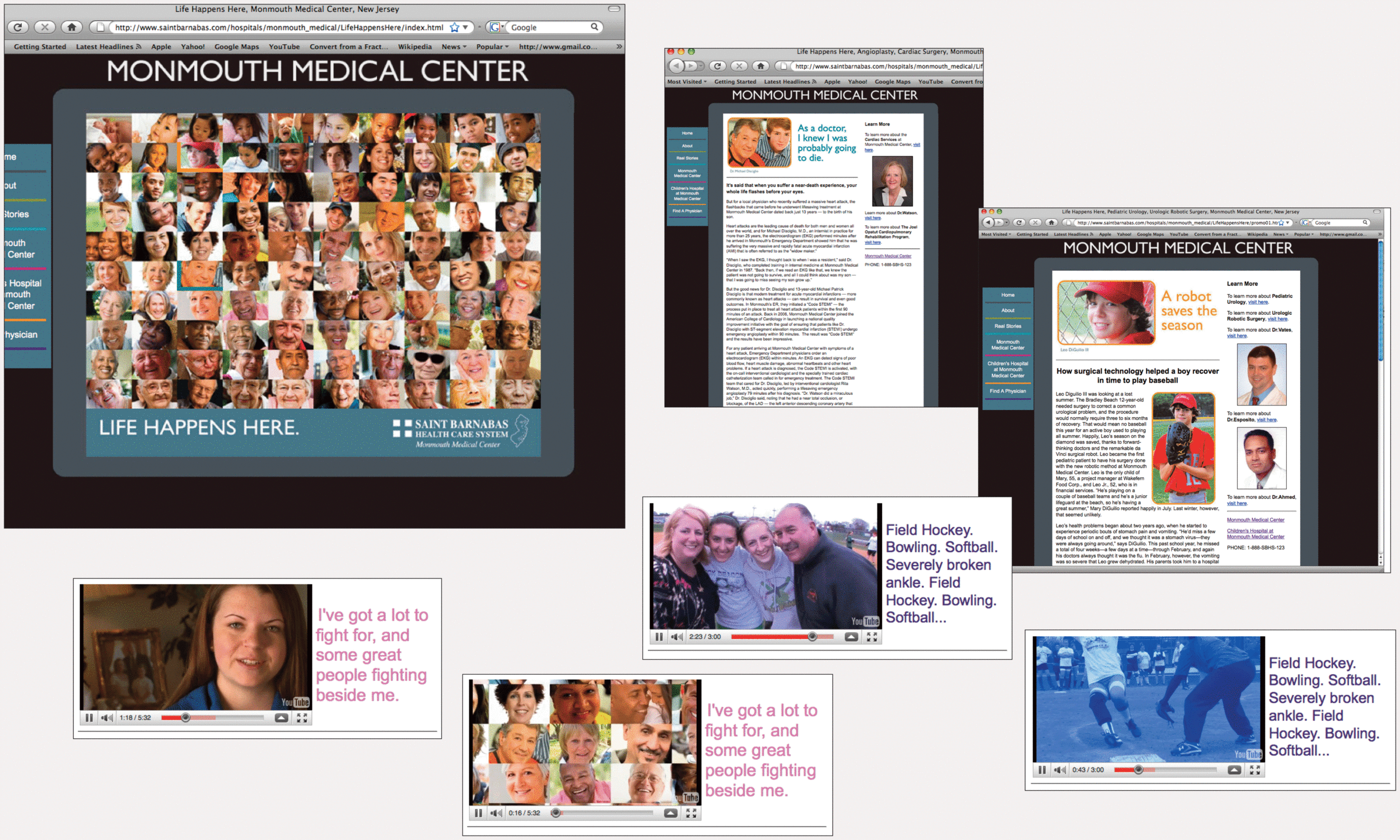Viewport: 1400px width, 840px height.
Task: Click the magnifier in the main window's Google search box
Action: tap(594, 27)
